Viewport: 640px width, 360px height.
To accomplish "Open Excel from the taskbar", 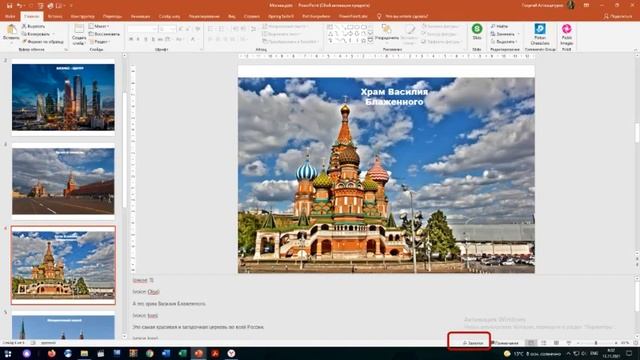I will (182, 353).
